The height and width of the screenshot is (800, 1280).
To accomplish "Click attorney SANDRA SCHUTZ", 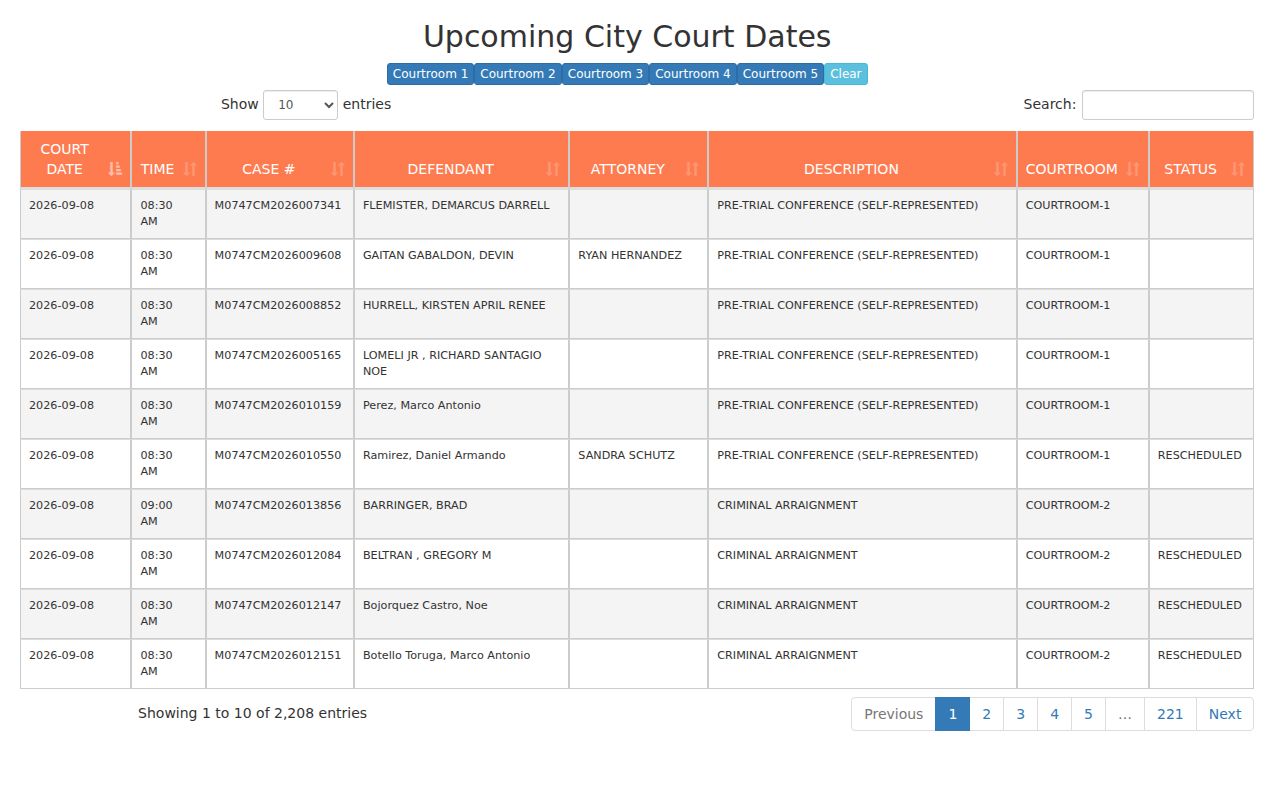I will pyautogui.click(x=626, y=455).
